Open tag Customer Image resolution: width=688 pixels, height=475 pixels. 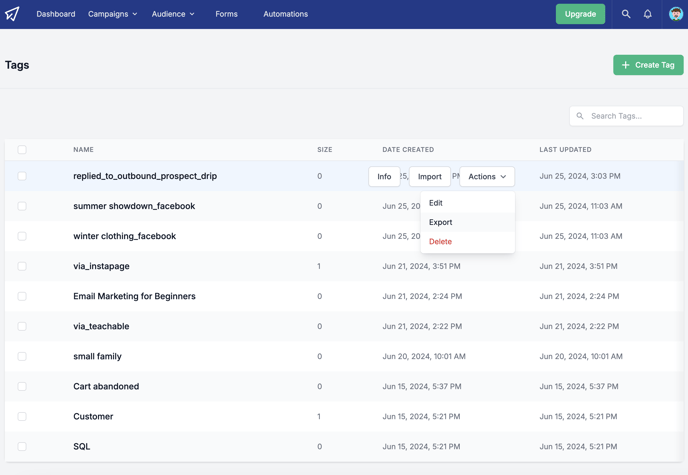pyautogui.click(x=93, y=416)
